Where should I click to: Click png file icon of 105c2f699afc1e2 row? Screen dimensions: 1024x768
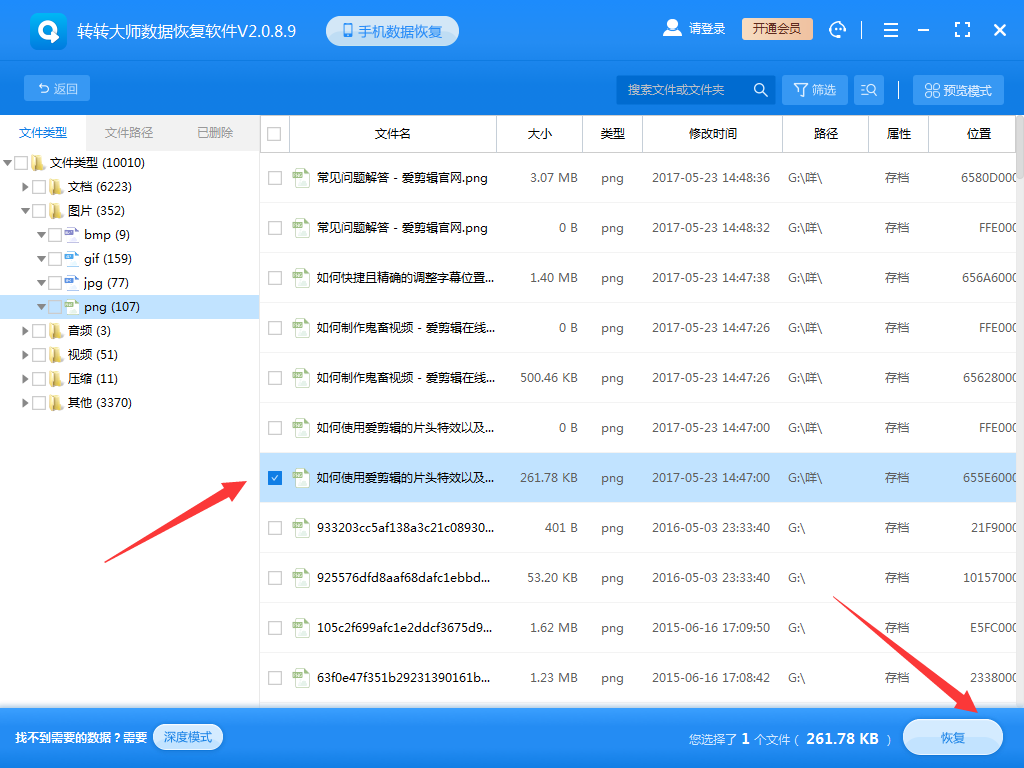[x=300, y=627]
